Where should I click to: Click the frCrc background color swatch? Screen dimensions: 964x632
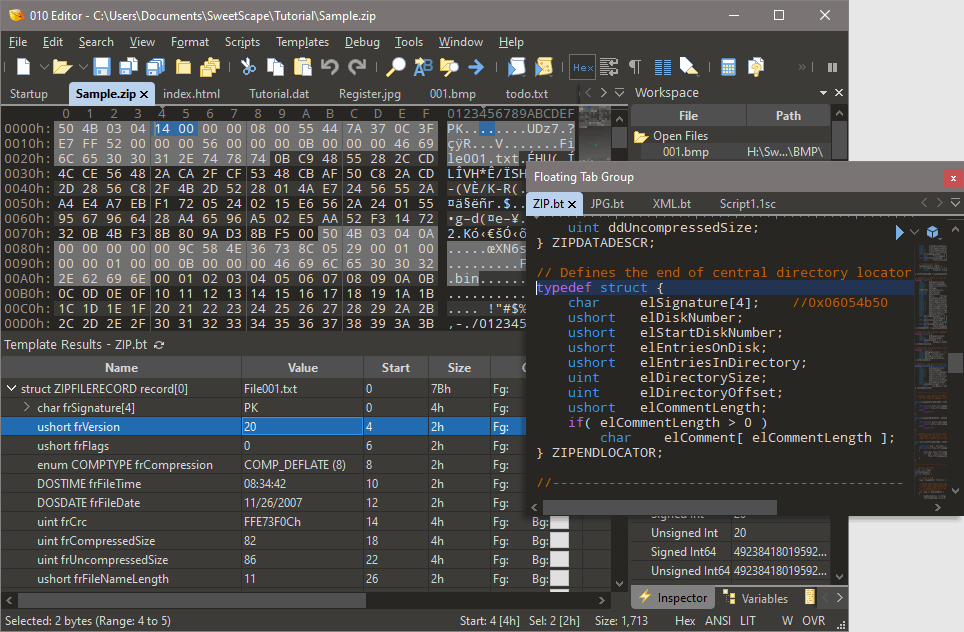559,522
